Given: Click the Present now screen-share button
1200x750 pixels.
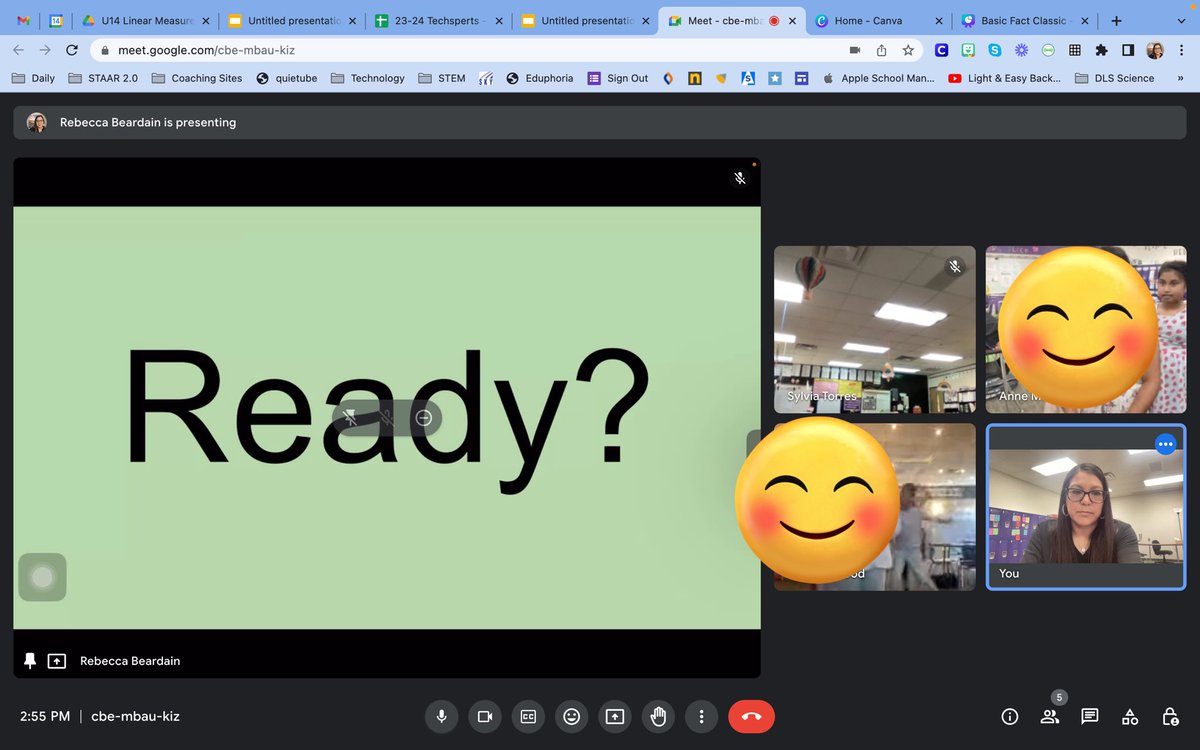Looking at the screenshot, I should [615, 716].
